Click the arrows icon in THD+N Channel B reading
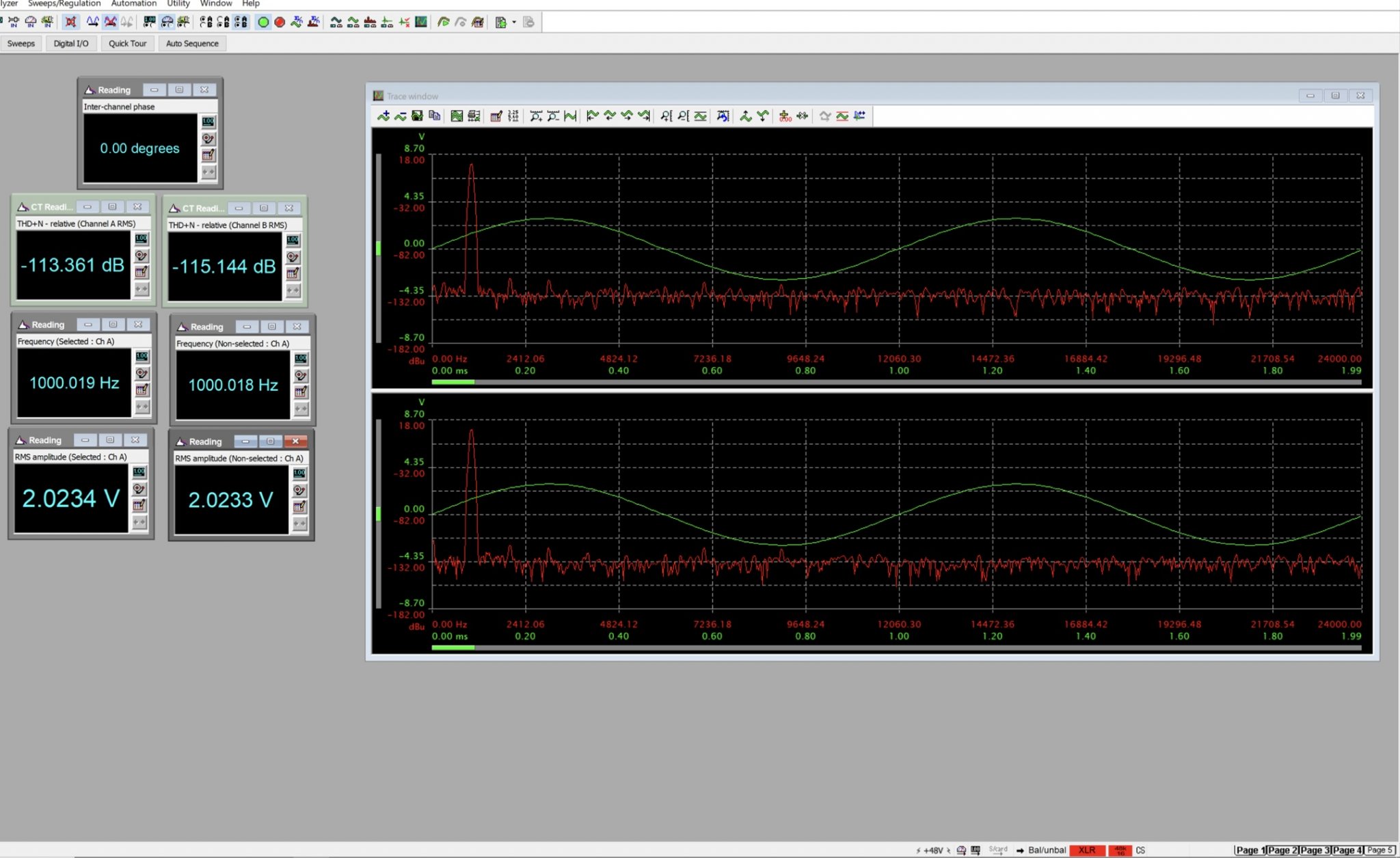1400x859 pixels. pos(293,290)
